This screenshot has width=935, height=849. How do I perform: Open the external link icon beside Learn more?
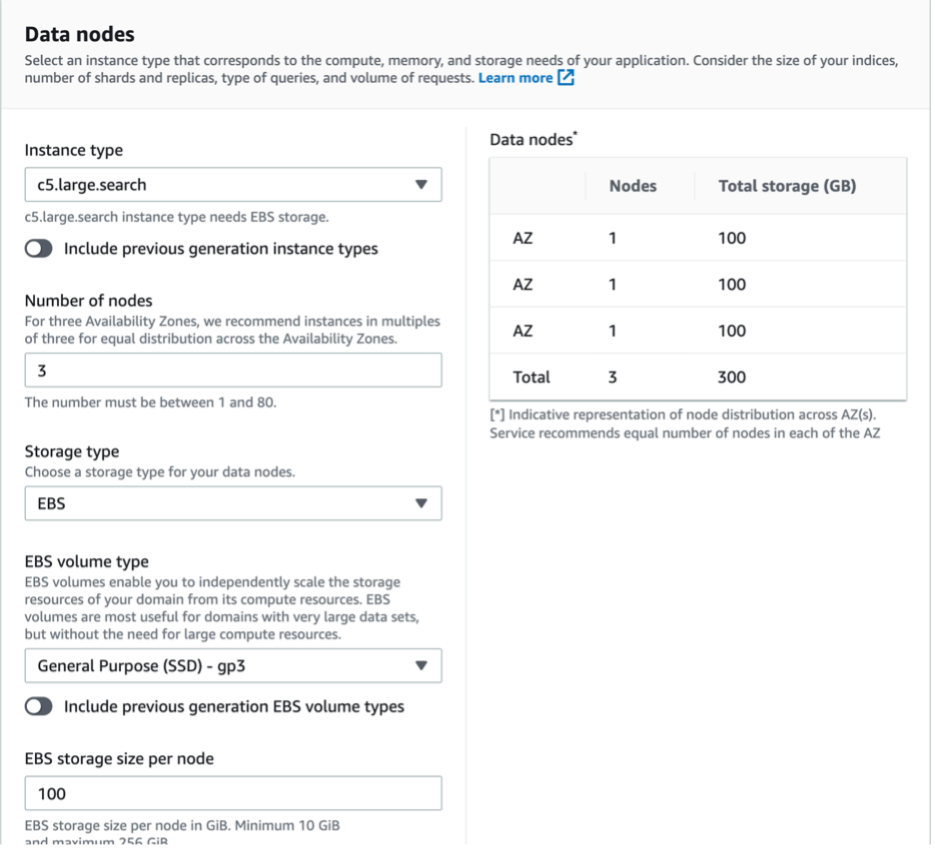pos(566,78)
